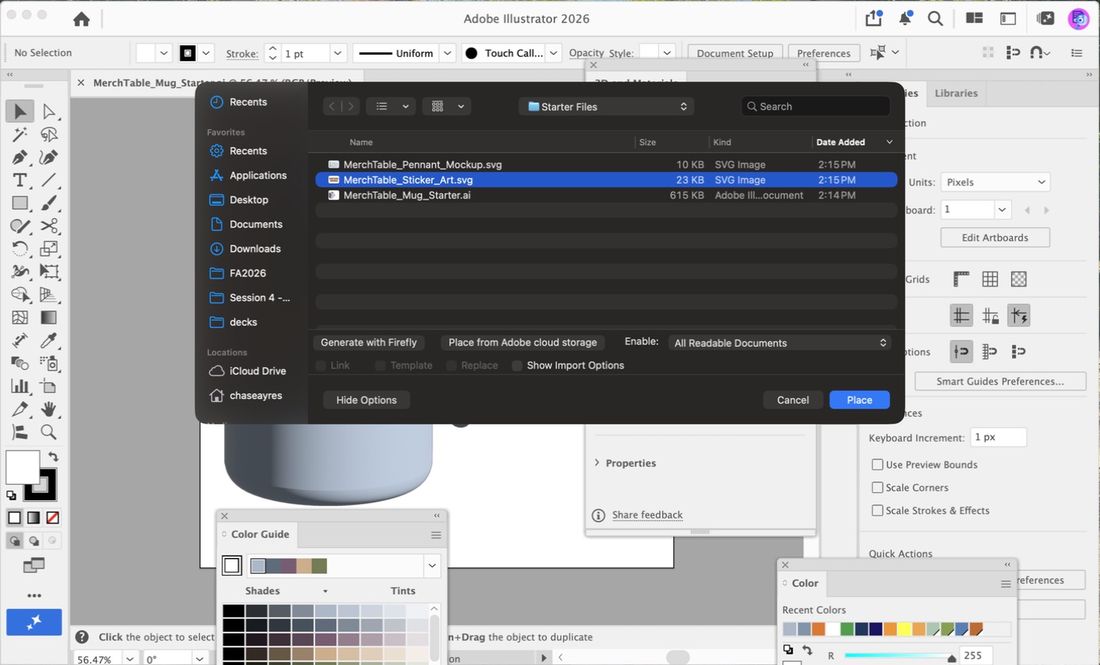Show rulers icon in Properties panel
The height and width of the screenshot is (665, 1100).
pos(961,279)
